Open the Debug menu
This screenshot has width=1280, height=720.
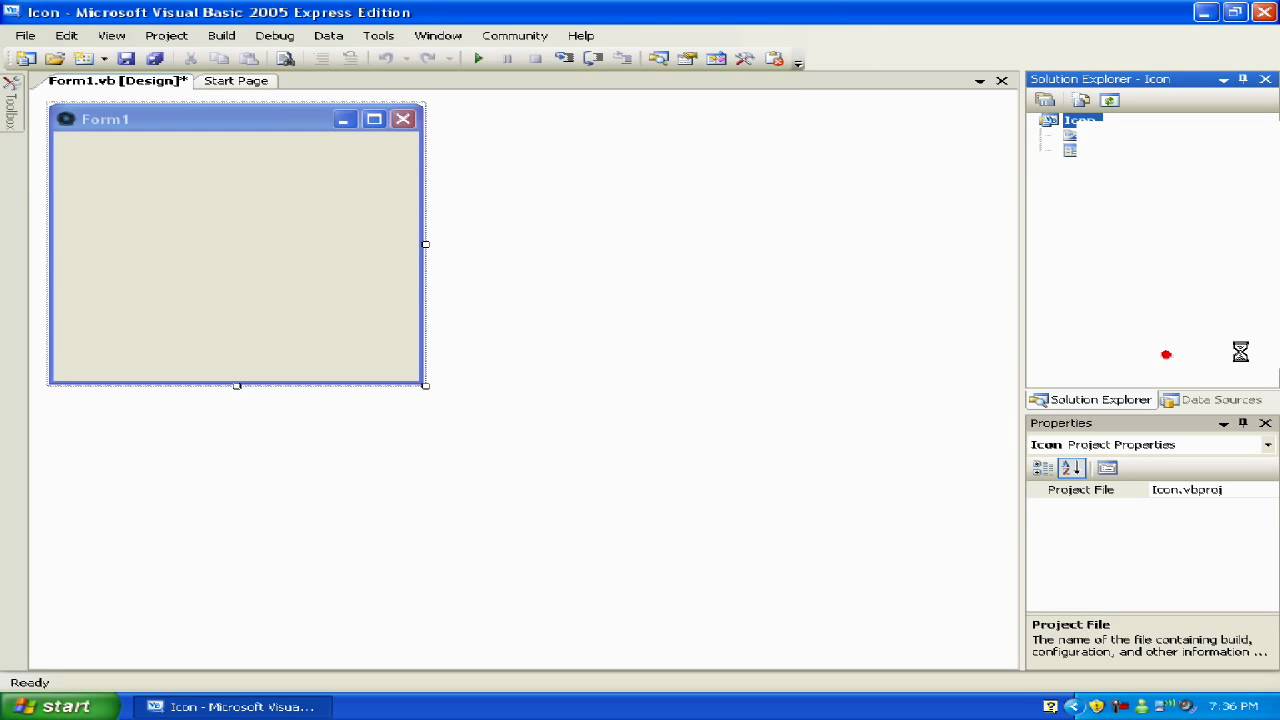click(x=274, y=35)
